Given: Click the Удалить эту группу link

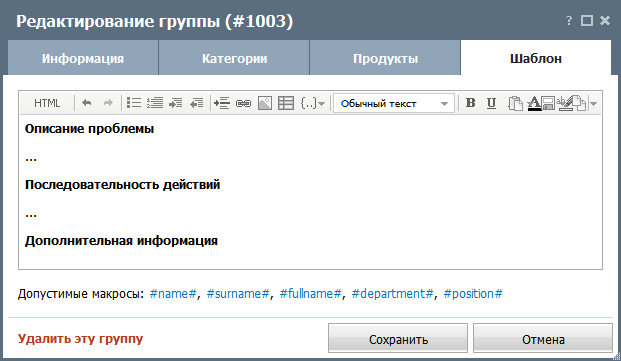Looking at the screenshot, I should tap(80, 339).
